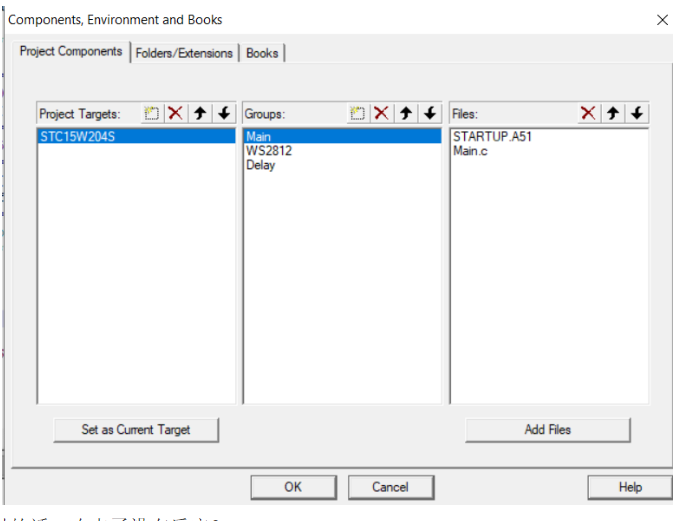
Task: Select the STC15W204S target
Action: pyautogui.click(x=137, y=136)
